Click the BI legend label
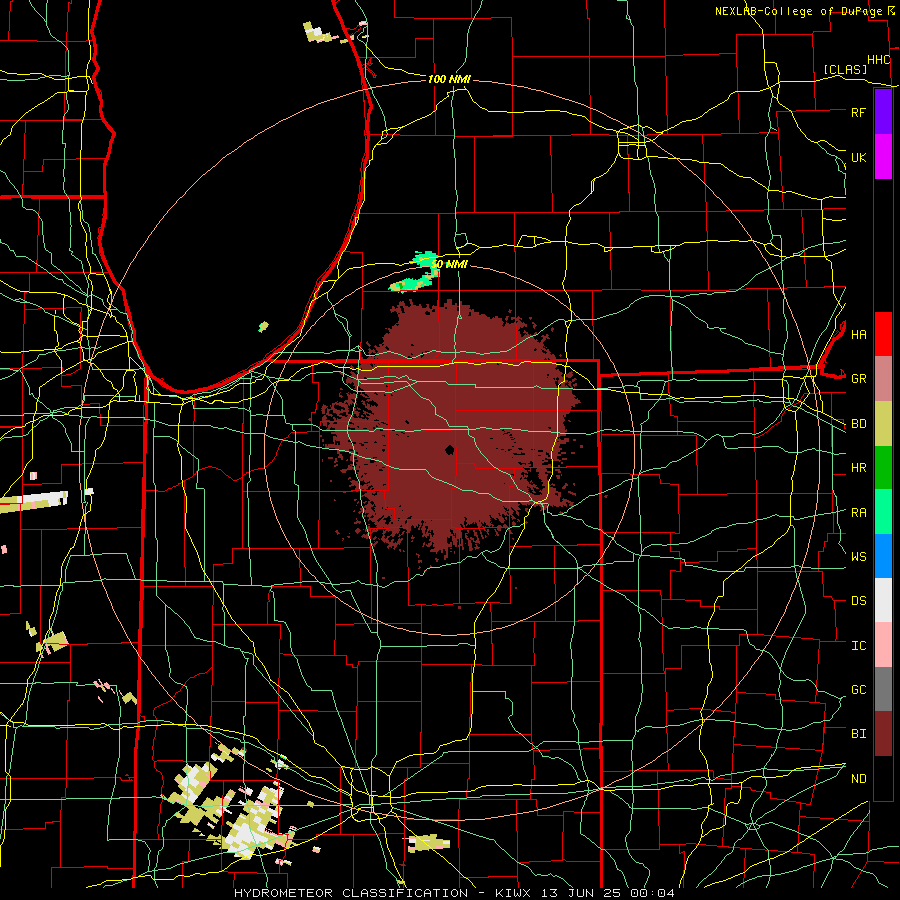This screenshot has height=900, width=900. tap(858, 734)
